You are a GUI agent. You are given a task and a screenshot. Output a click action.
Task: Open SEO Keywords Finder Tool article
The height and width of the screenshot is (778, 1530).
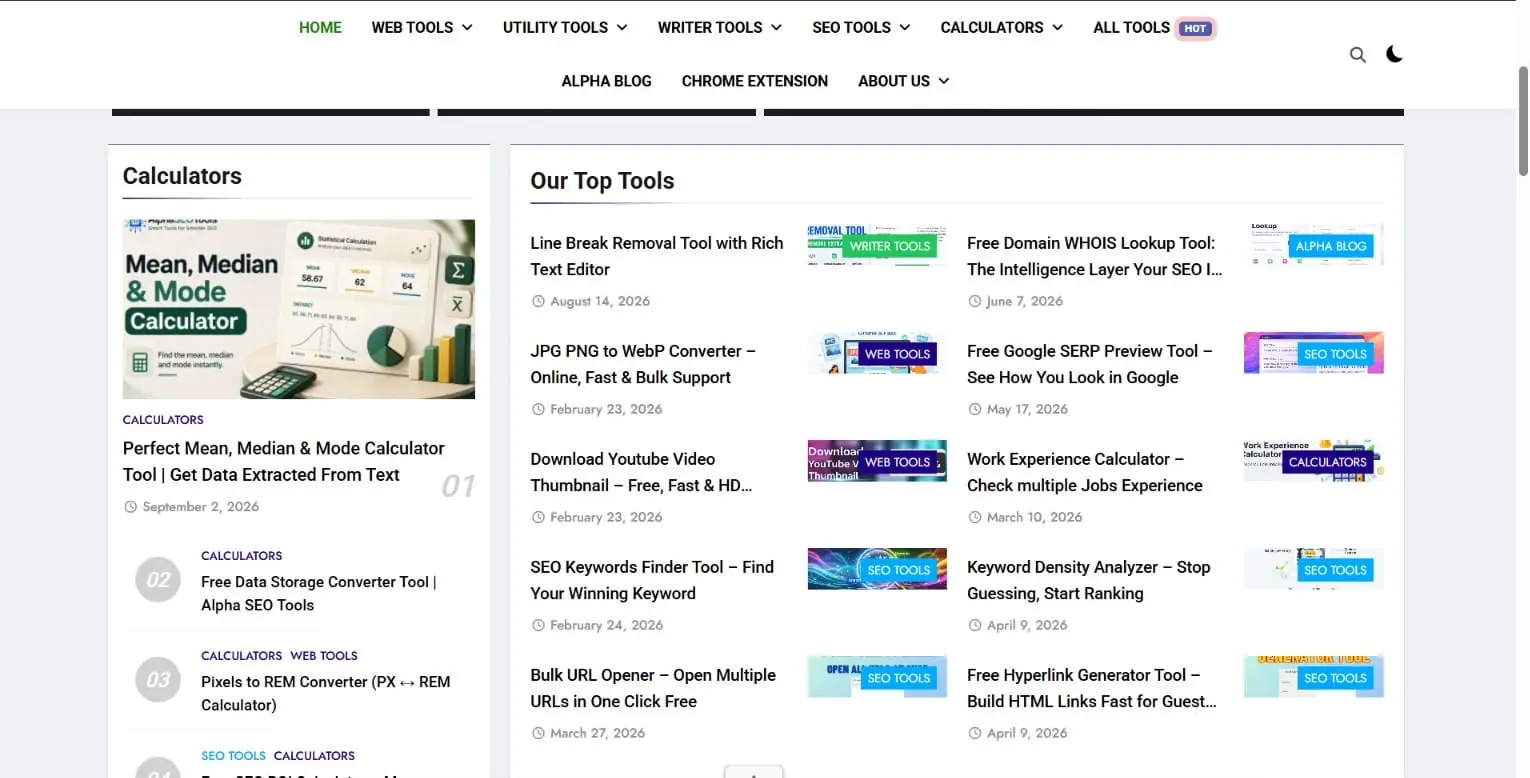652,580
